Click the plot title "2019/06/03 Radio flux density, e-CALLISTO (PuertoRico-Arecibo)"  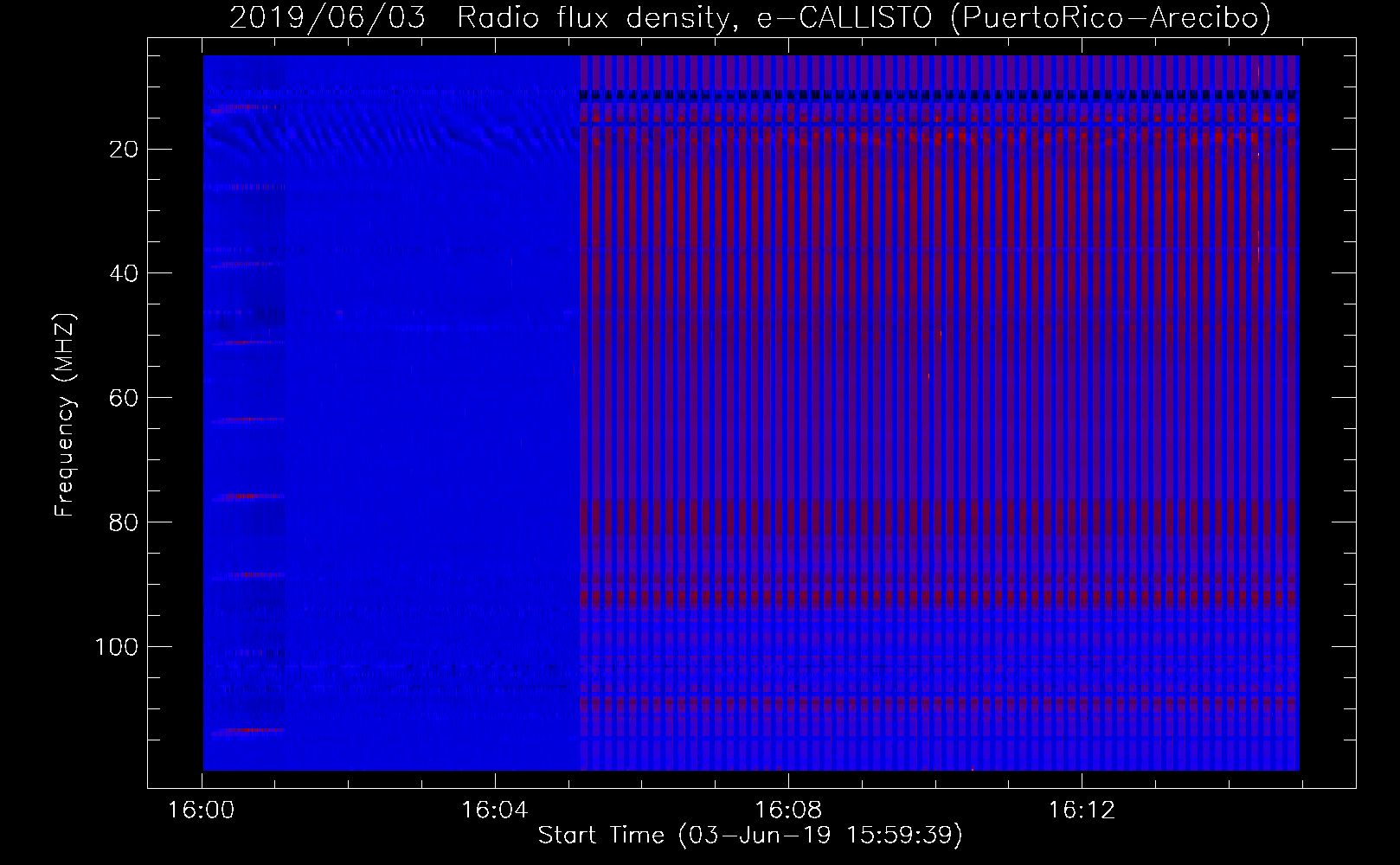point(749,18)
